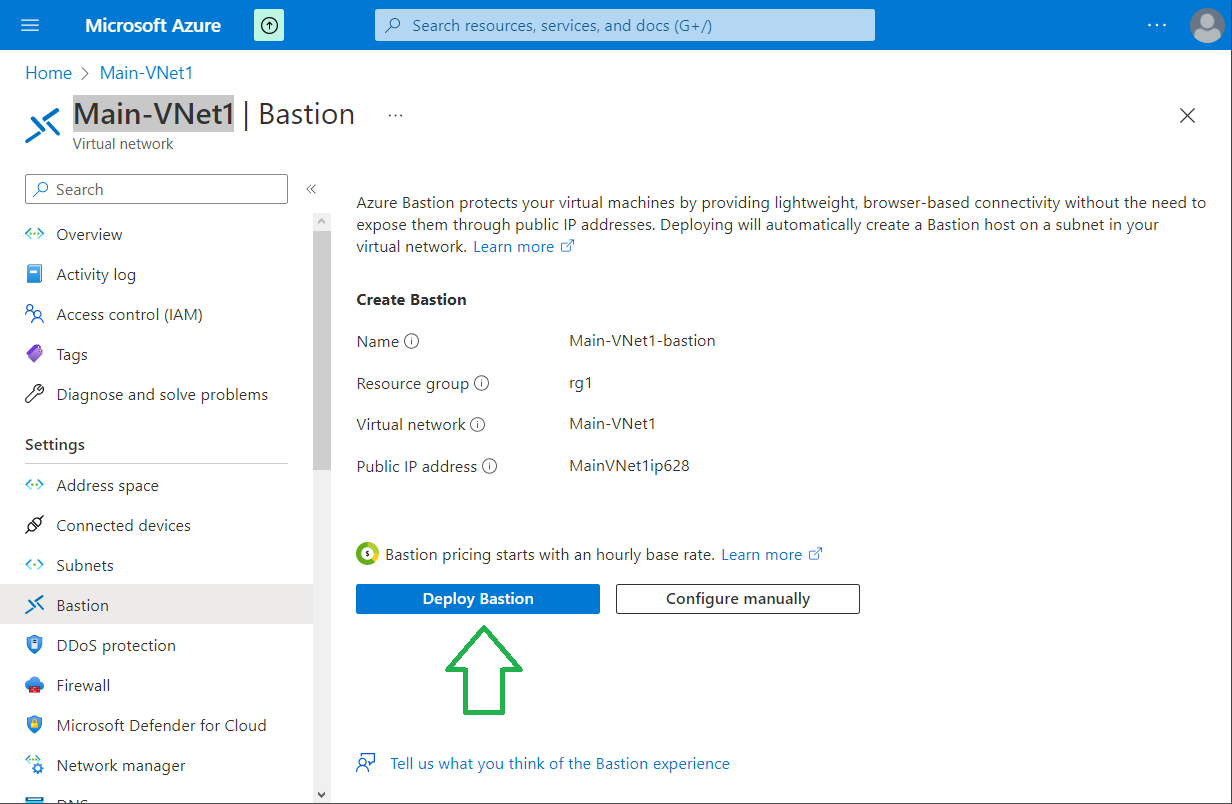Show info tooltip for Virtual network
1232x804 pixels.
point(478,424)
